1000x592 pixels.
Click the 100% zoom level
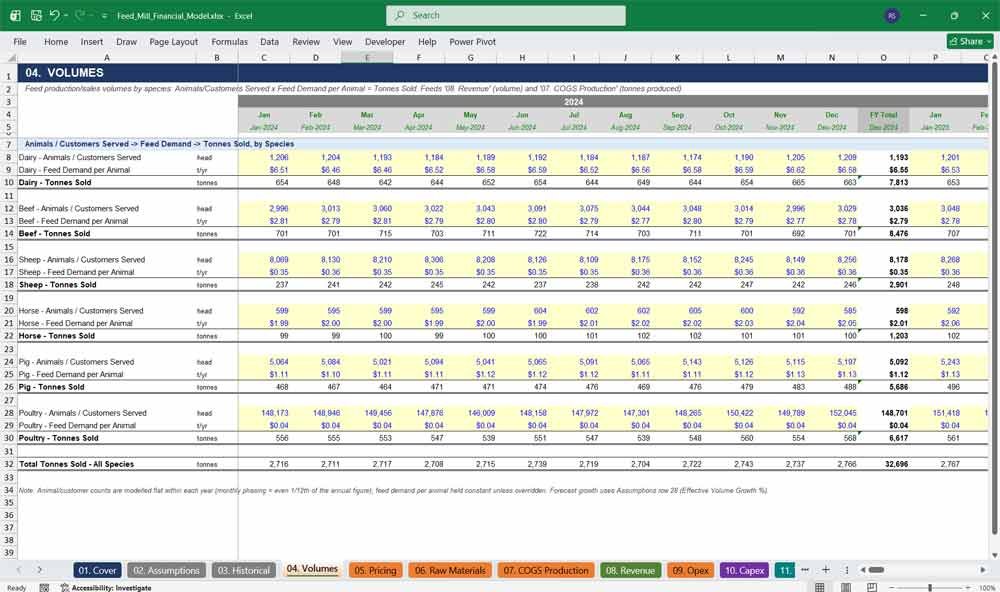(987, 588)
